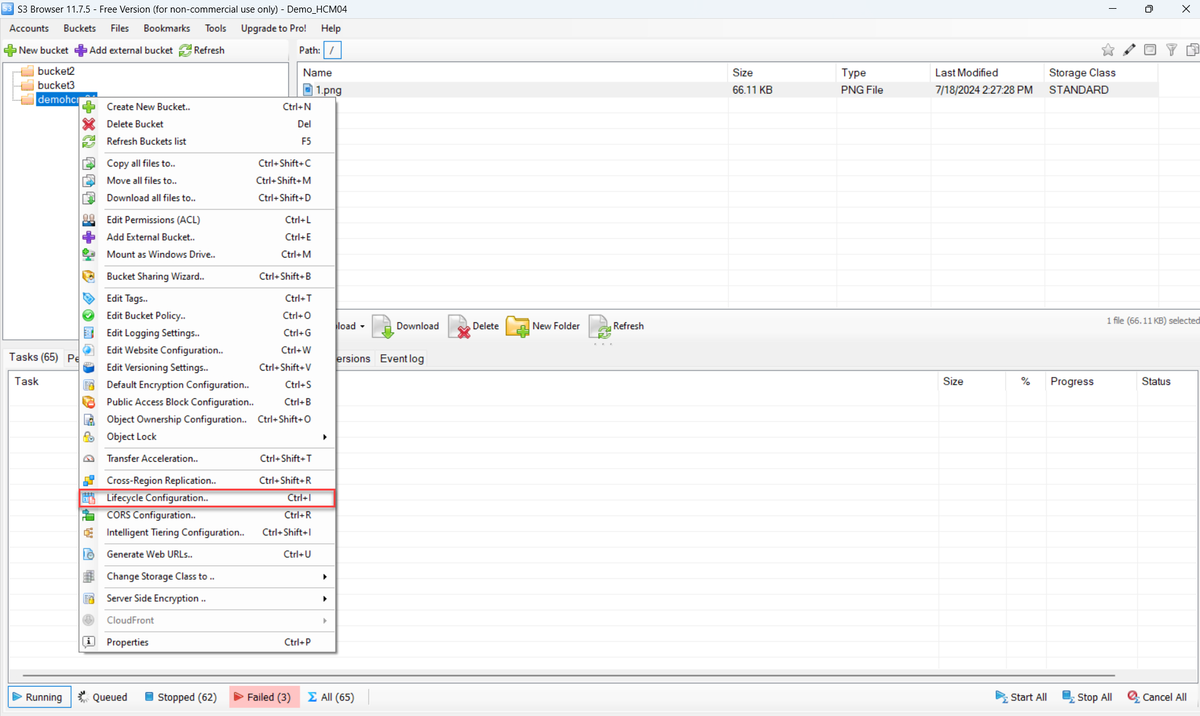The width and height of the screenshot is (1200, 716).
Task: Open the Buckets menu in menu bar
Action: pos(79,29)
